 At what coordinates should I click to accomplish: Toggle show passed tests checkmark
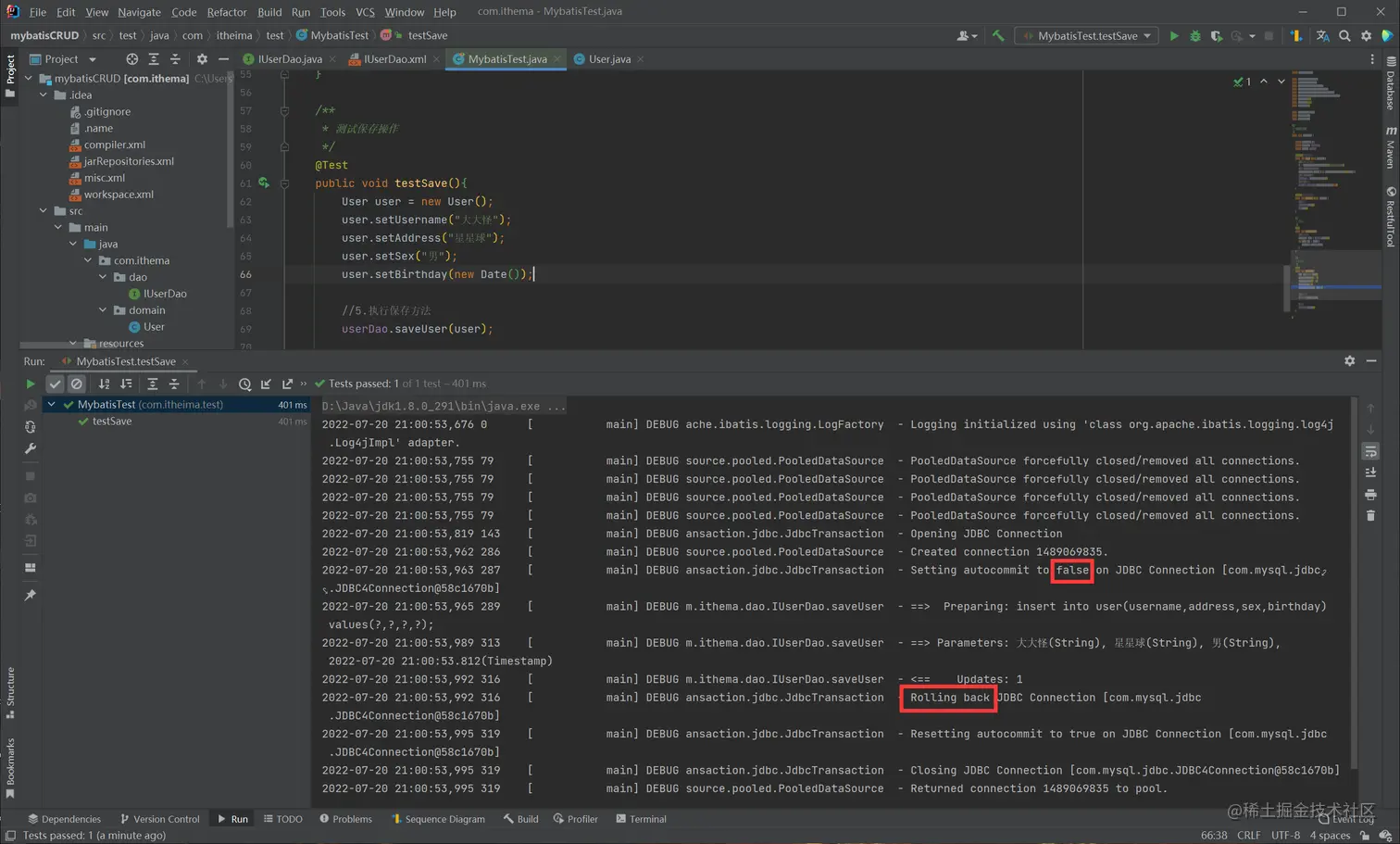coord(56,384)
